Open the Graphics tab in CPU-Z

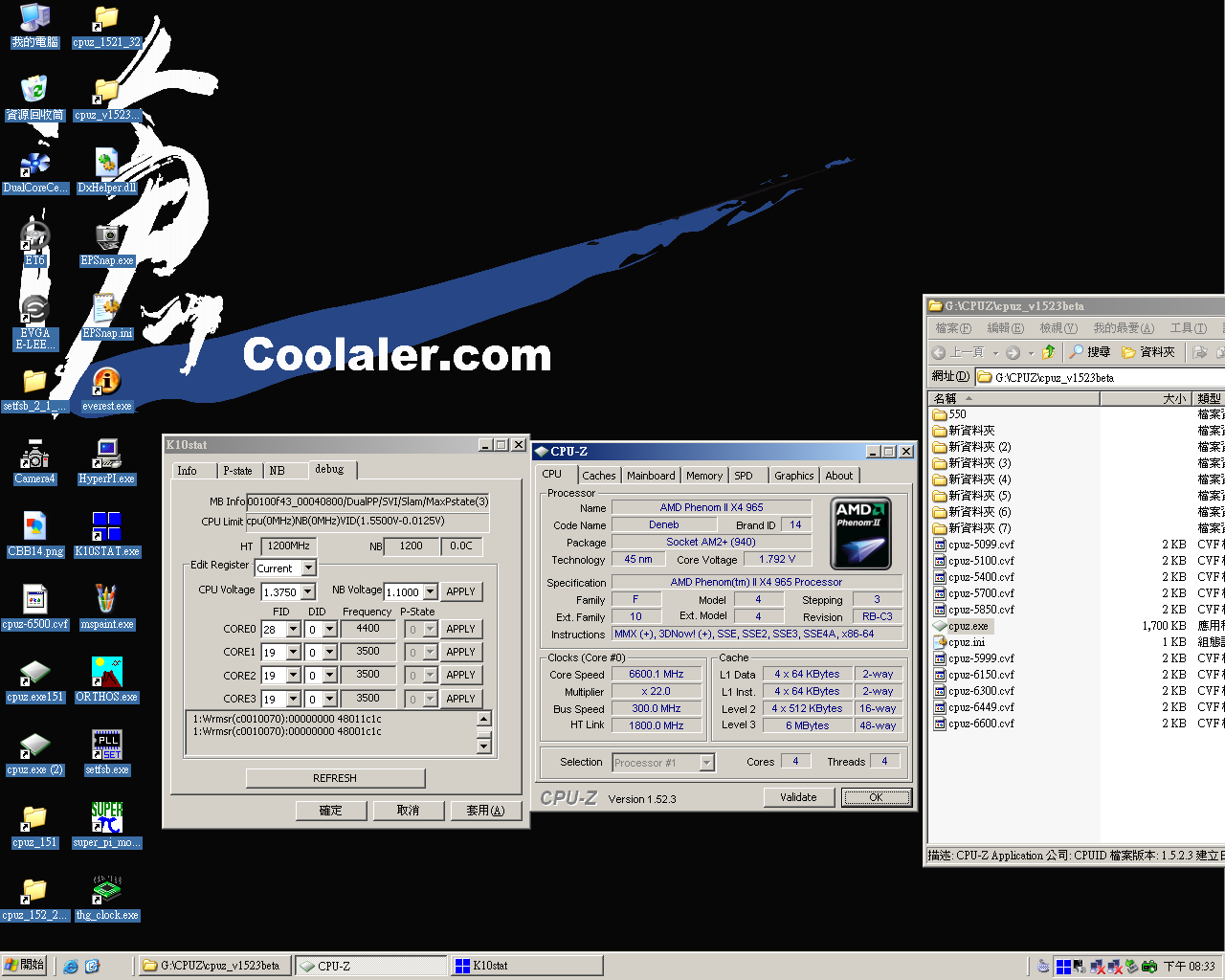point(794,476)
